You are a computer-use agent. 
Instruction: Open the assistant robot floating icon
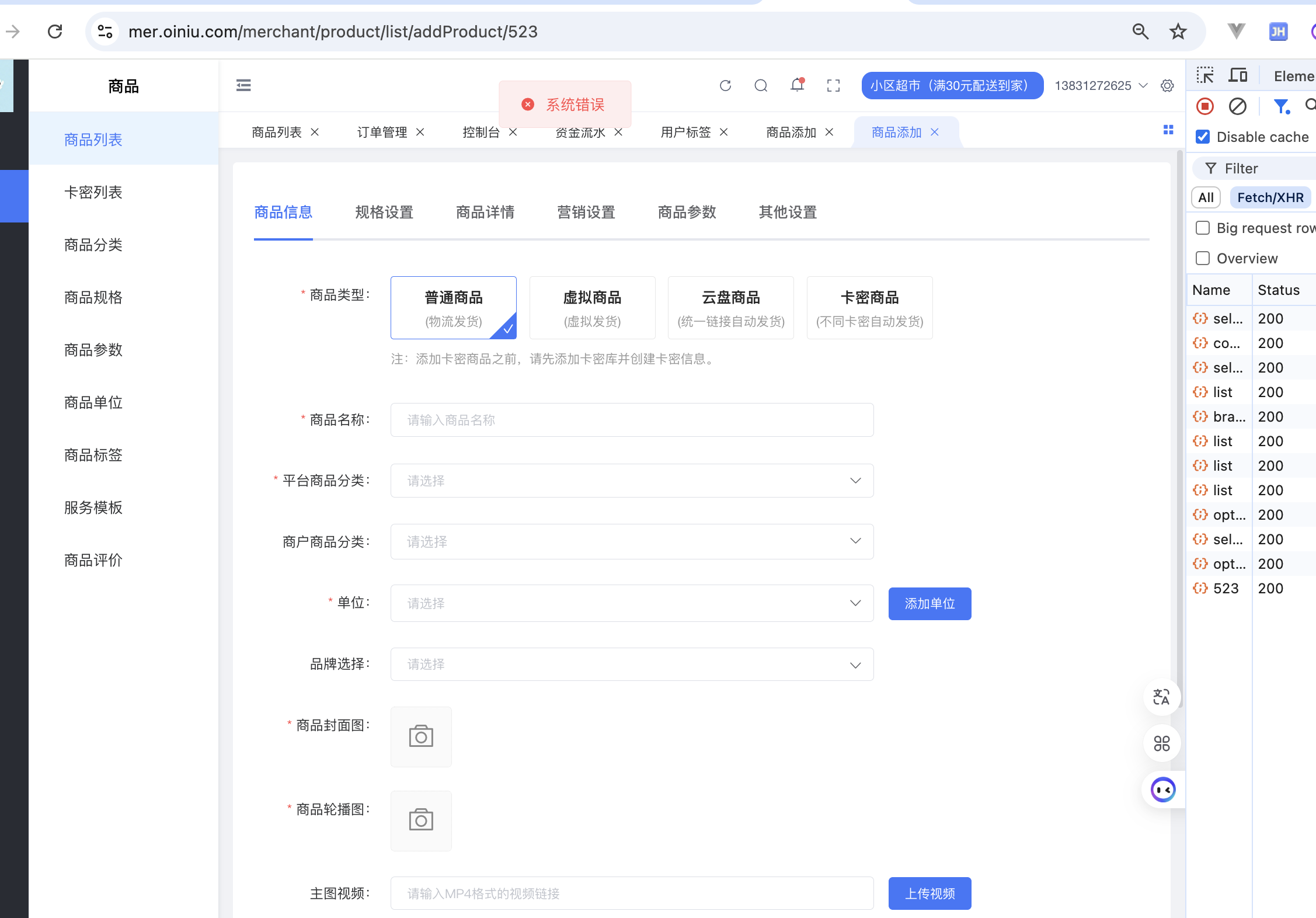(1163, 790)
